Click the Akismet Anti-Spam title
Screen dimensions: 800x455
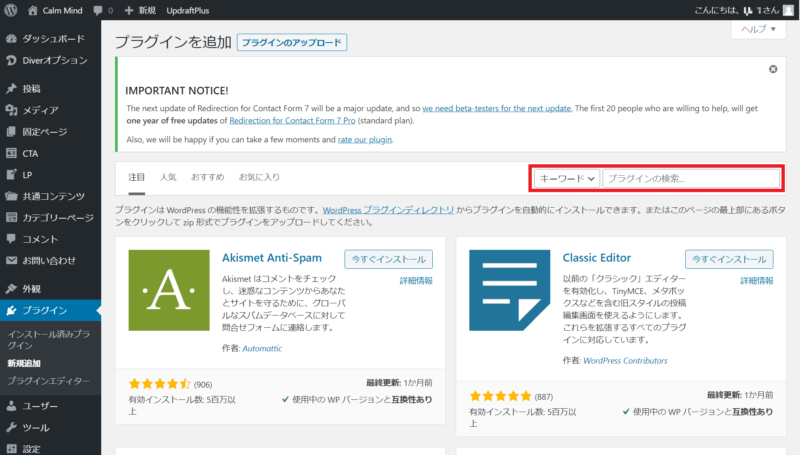point(272,258)
